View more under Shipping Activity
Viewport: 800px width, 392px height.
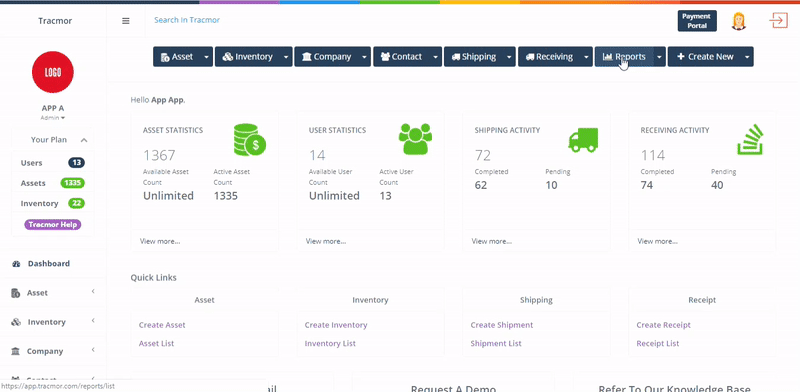[x=492, y=241]
